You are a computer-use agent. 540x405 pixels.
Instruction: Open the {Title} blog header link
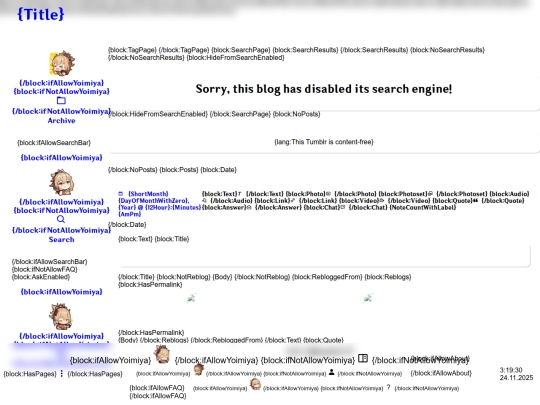tap(41, 14)
